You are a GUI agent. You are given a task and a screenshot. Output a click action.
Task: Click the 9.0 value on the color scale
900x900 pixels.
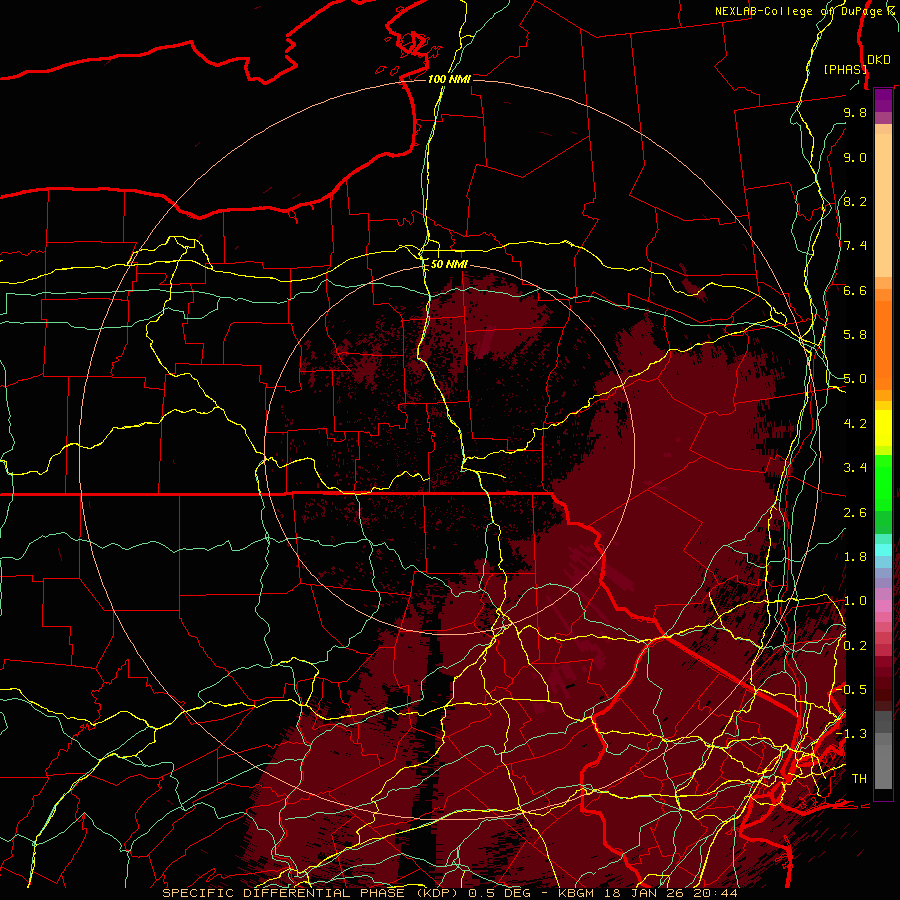point(855,157)
